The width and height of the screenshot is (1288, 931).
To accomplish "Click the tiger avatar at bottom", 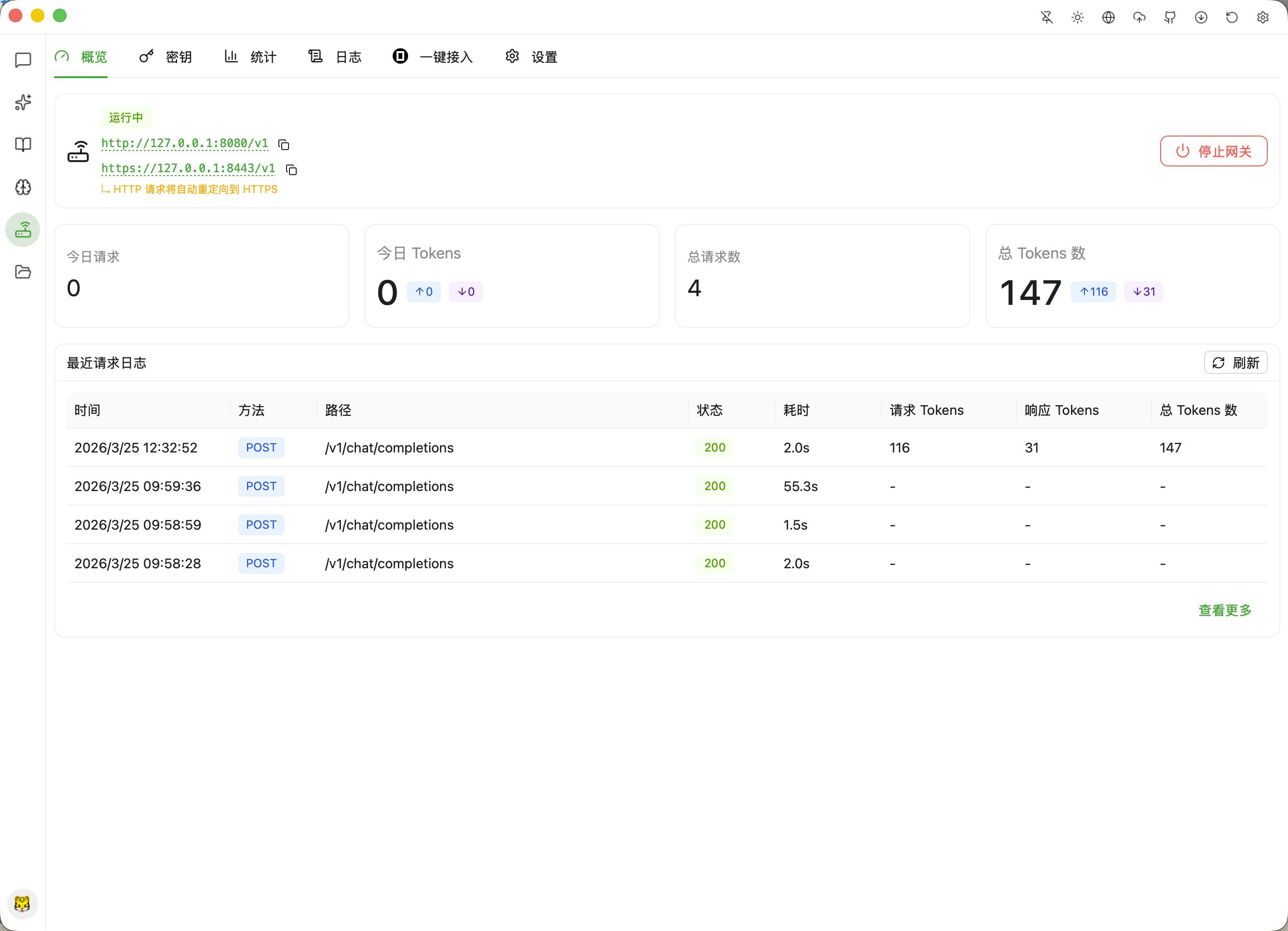I will tap(22, 904).
